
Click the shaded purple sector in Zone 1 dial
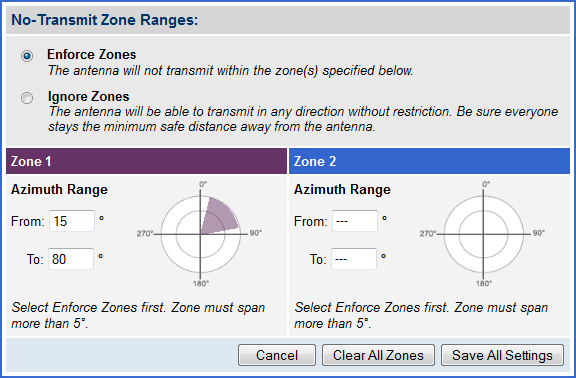219,218
